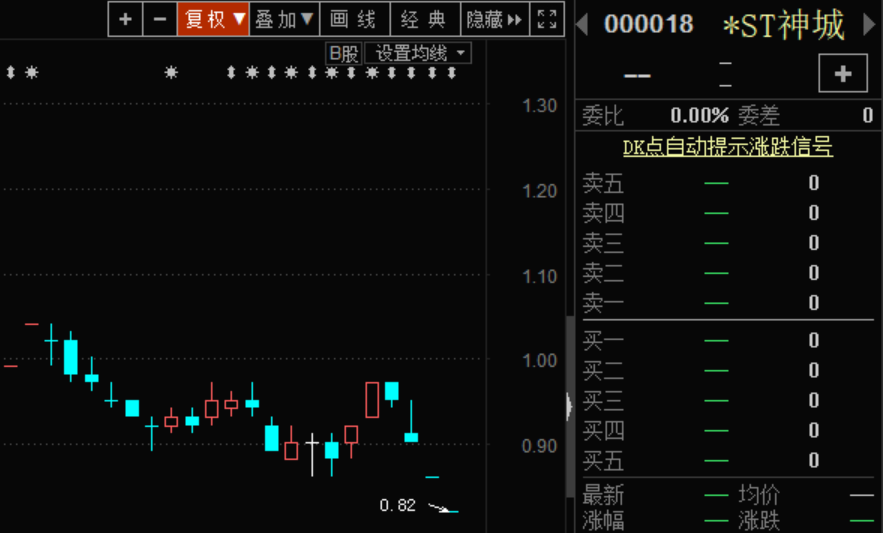Image resolution: width=883 pixels, height=533 pixels.
Task: Click stock name *ST神城
Action: pos(783,25)
